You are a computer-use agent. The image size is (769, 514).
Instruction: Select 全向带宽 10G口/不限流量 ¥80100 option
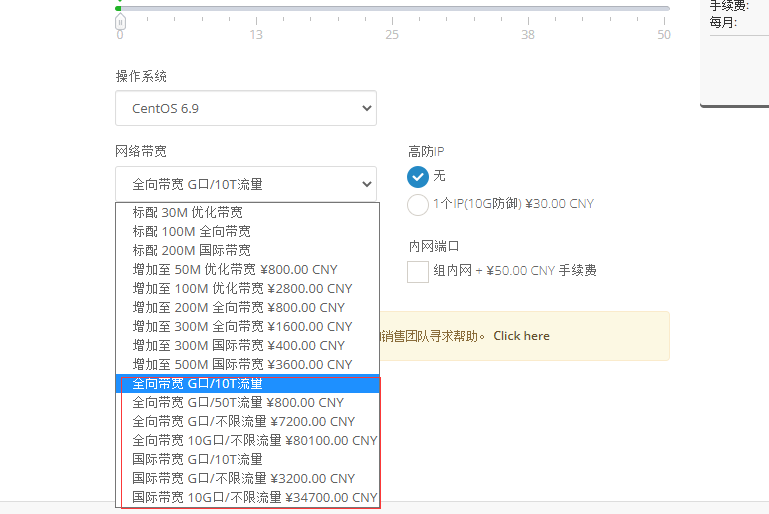[254, 440]
